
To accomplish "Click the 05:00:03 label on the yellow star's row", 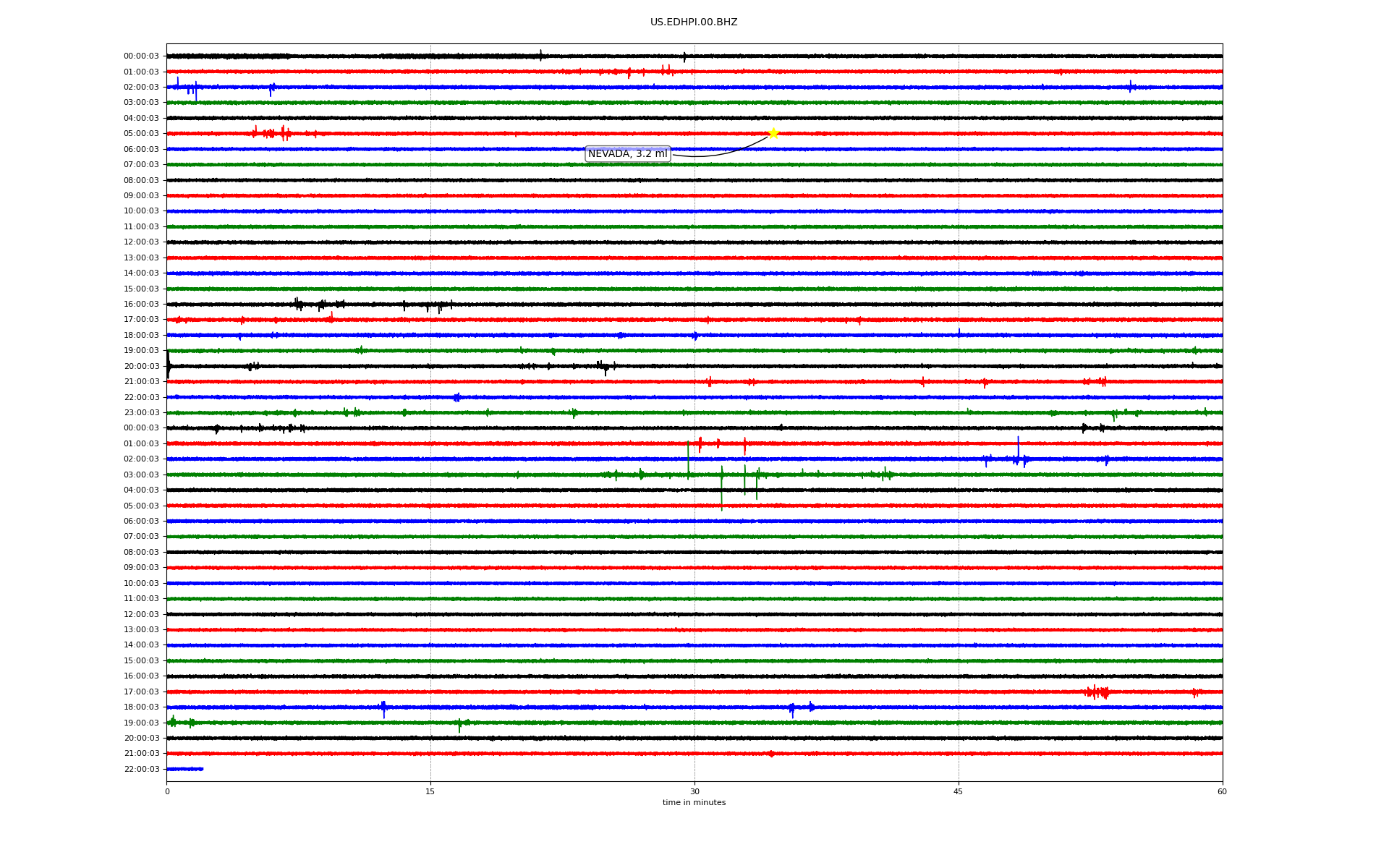I will [141, 134].
